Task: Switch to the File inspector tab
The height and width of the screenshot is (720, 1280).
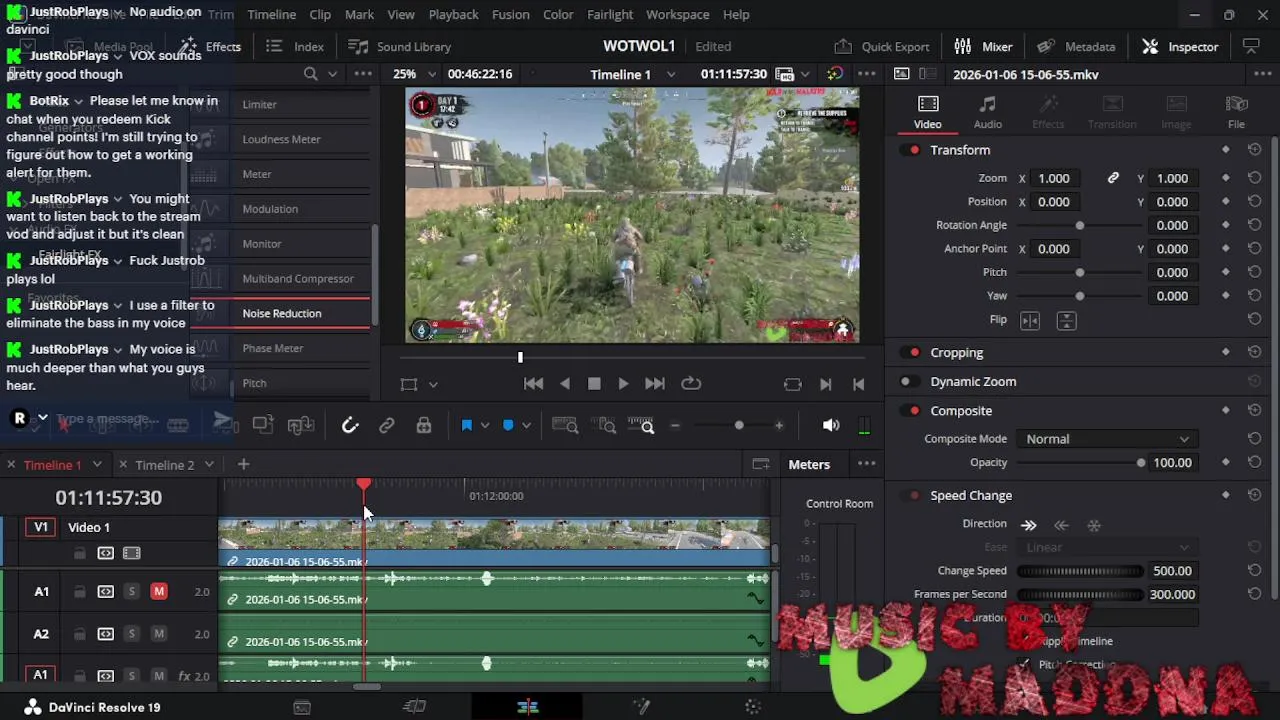Action: (1237, 113)
